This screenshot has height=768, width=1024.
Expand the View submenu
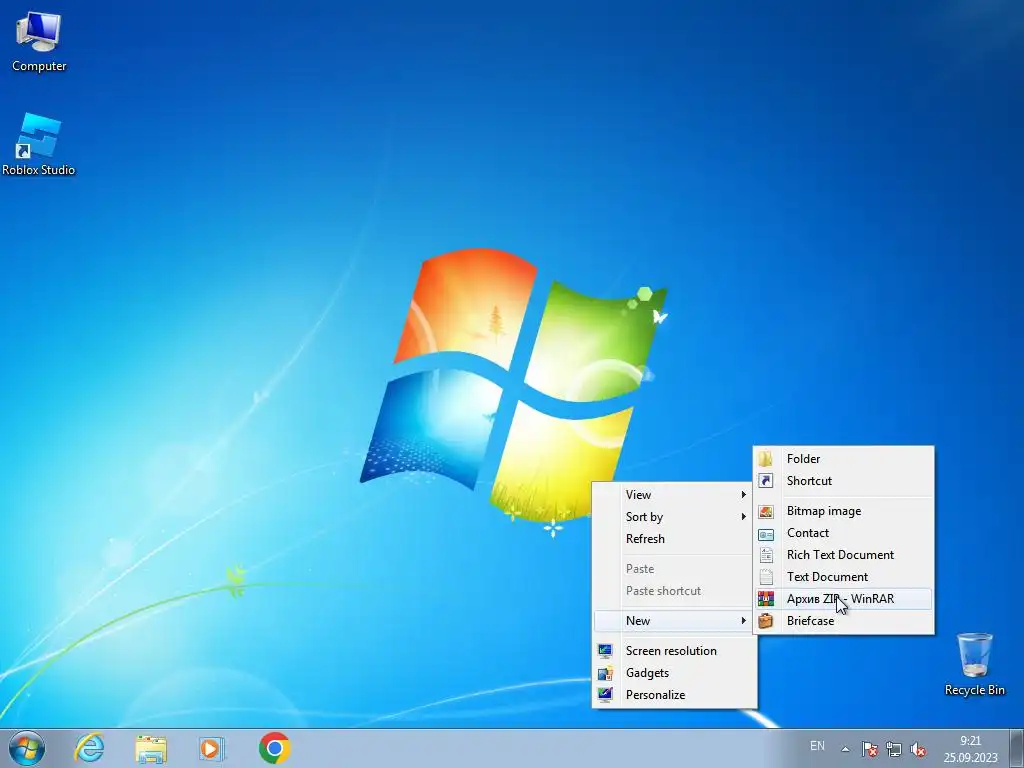click(x=674, y=494)
